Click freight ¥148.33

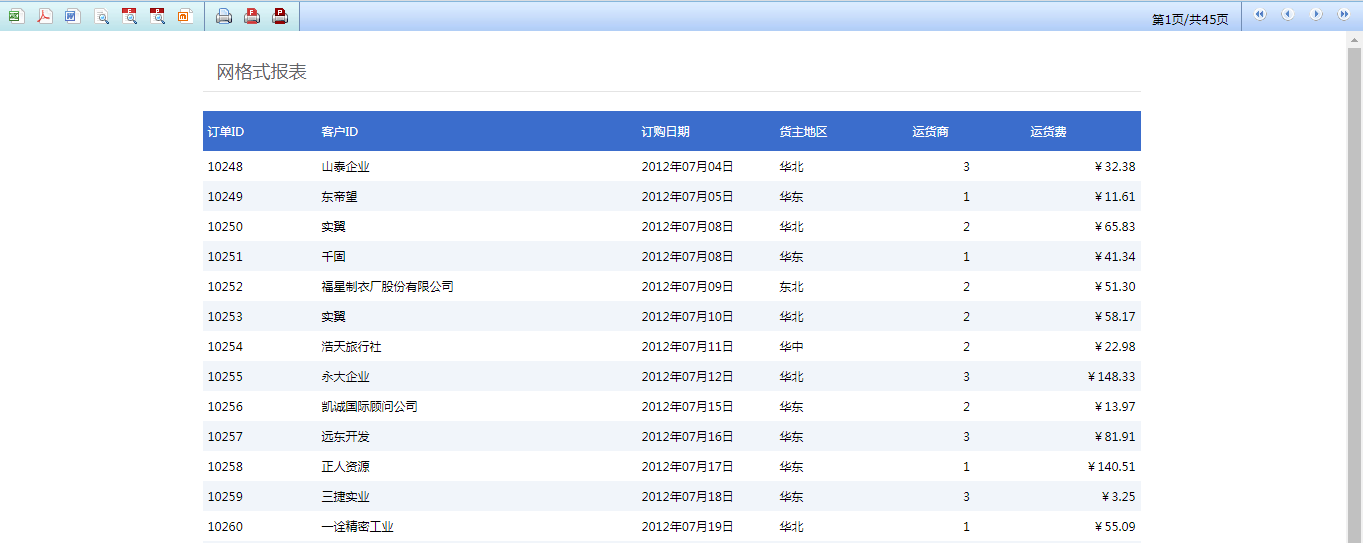click(x=1111, y=377)
